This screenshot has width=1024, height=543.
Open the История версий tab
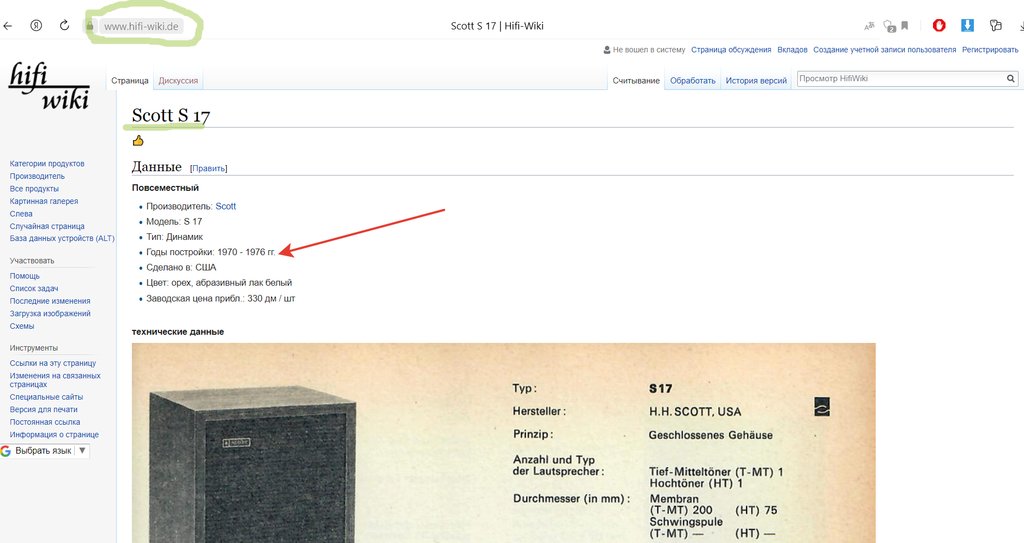[756, 80]
